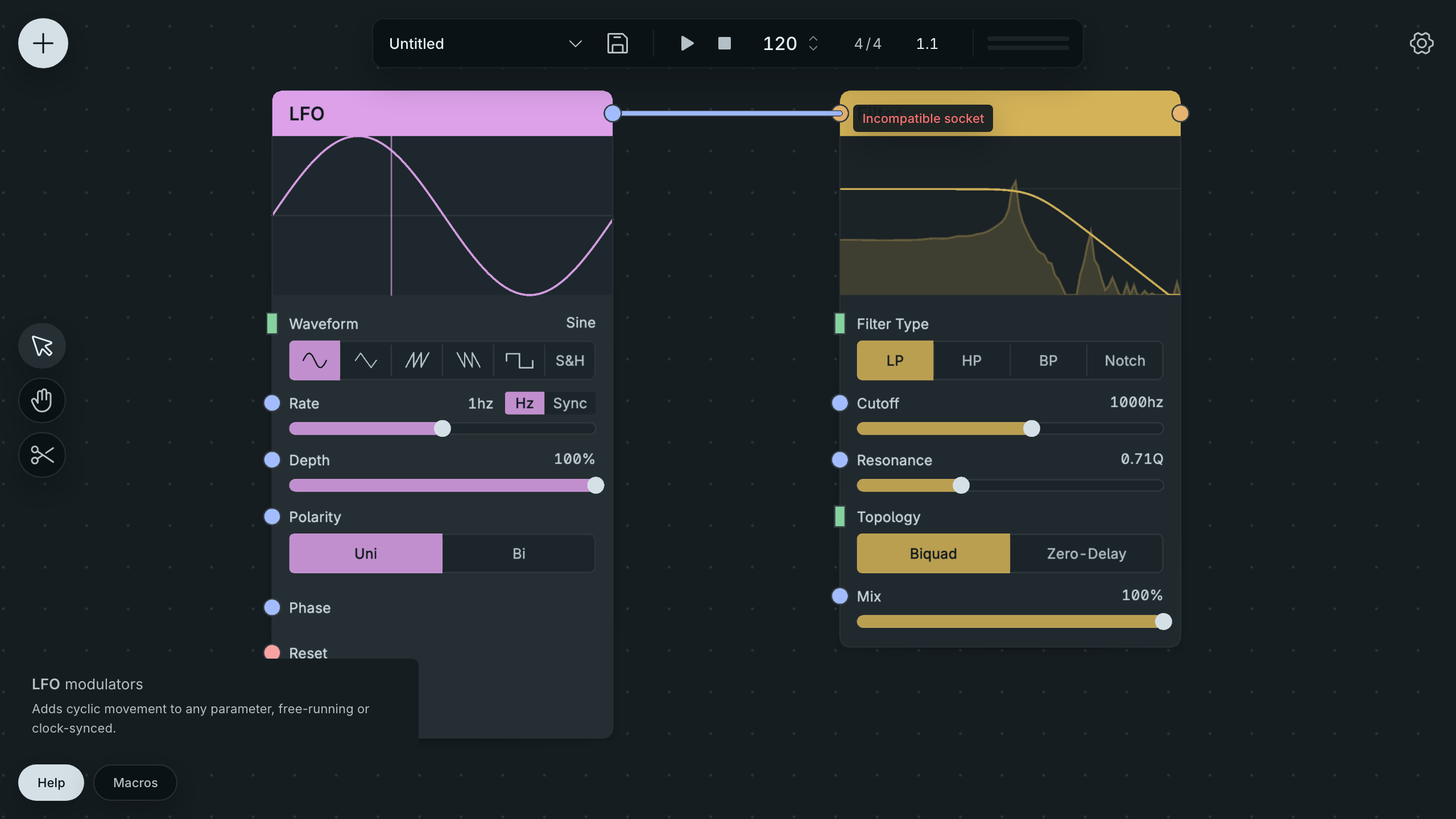
Task: Choose the ramp-down sawtooth waveform
Action: click(468, 360)
